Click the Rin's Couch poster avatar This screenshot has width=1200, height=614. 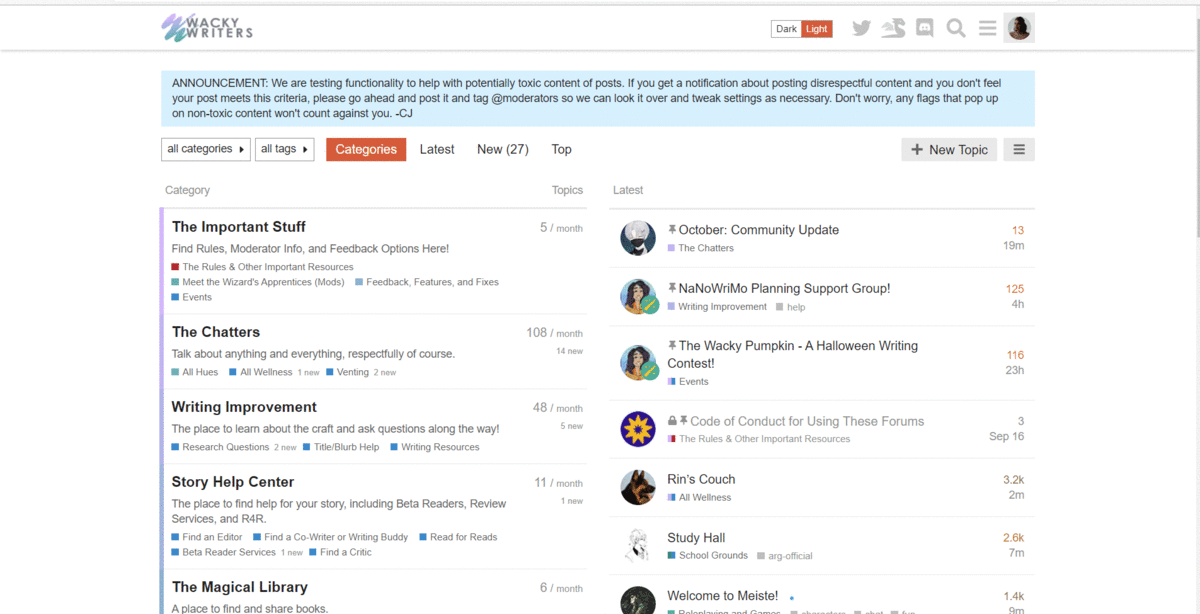[x=638, y=487]
